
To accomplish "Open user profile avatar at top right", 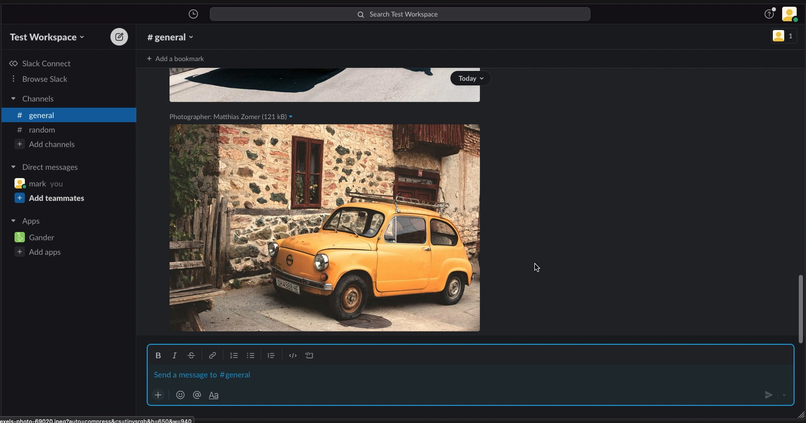I will tap(789, 14).
